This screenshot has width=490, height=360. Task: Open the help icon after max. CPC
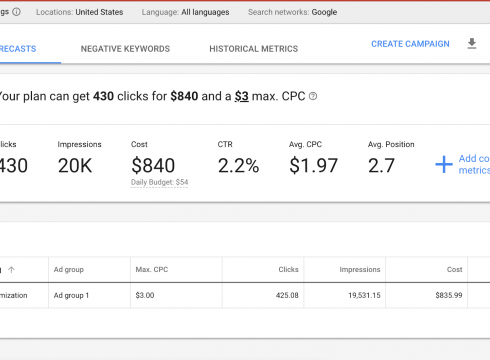313,96
